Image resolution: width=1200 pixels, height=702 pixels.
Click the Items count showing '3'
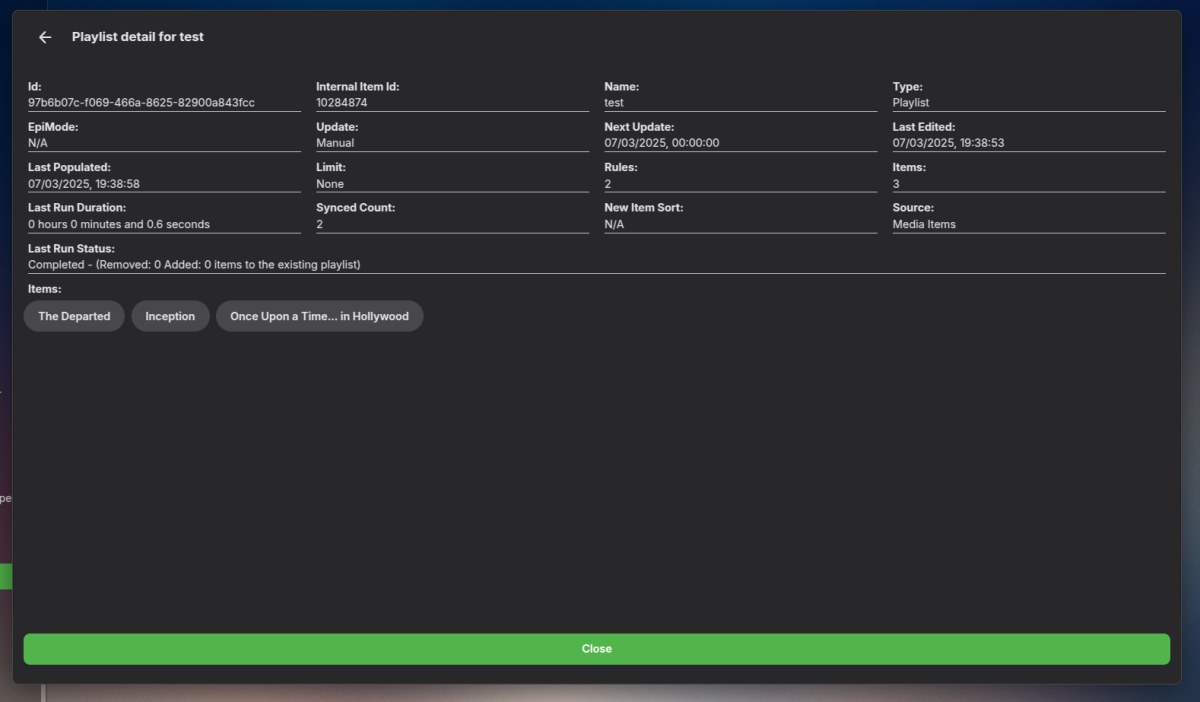pyautogui.click(x=895, y=183)
